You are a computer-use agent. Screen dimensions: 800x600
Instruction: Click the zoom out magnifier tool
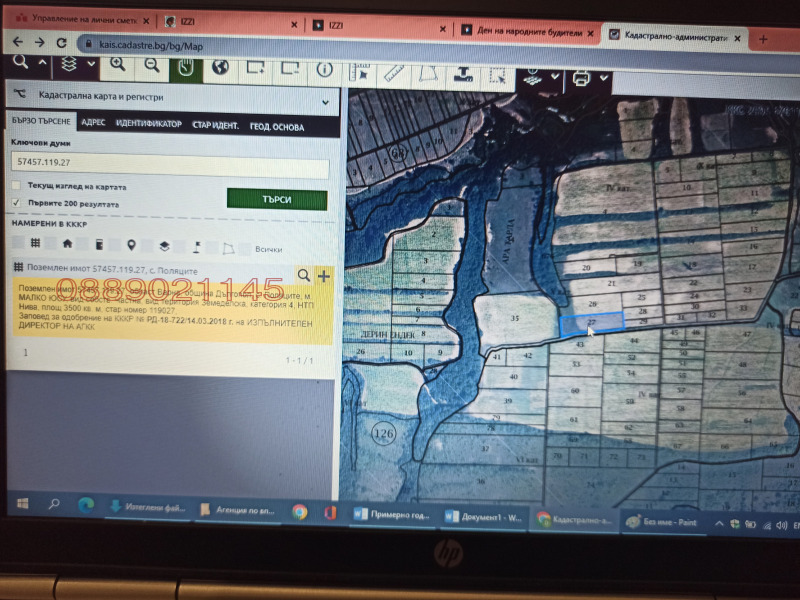tap(152, 65)
